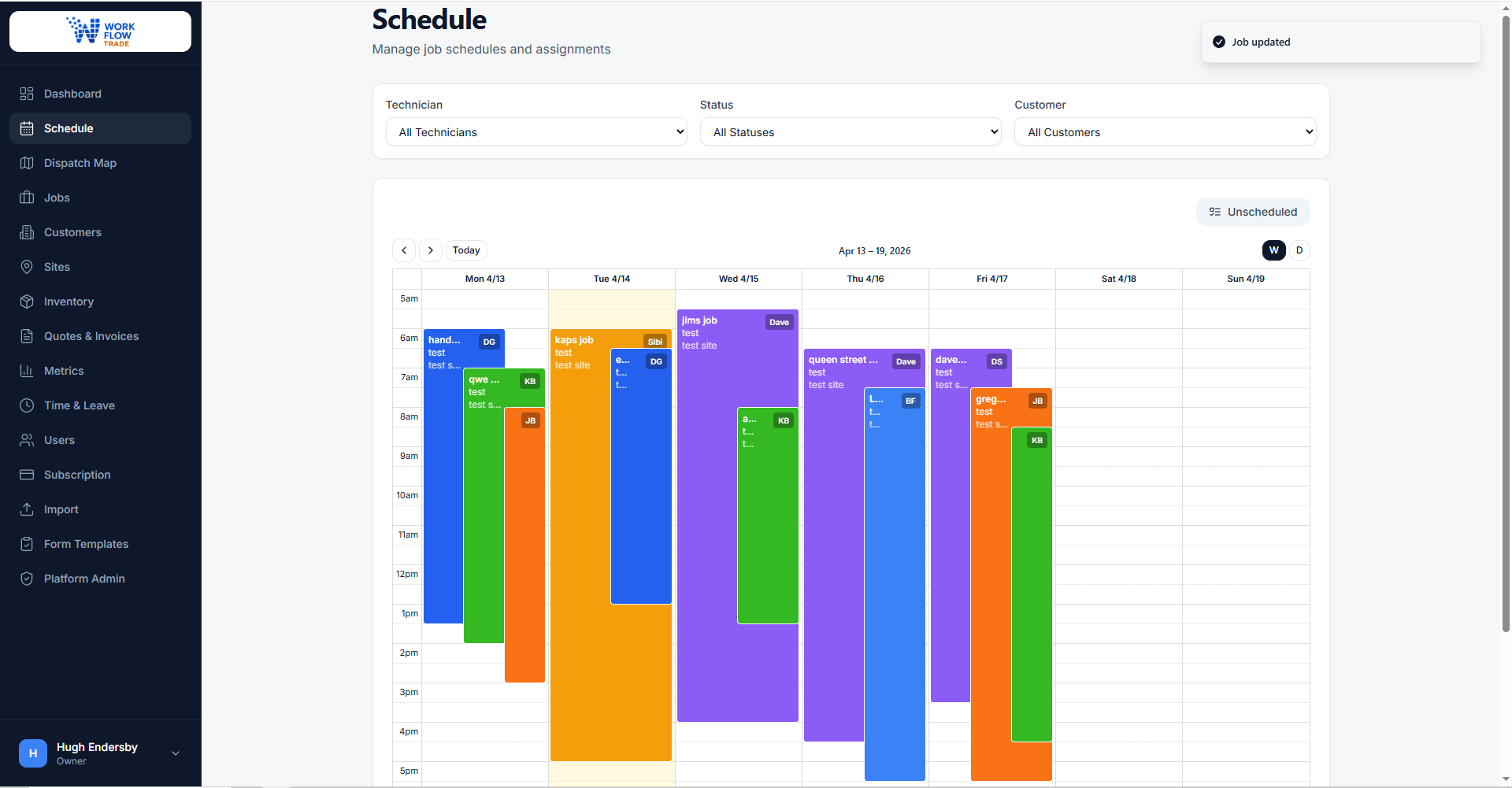Go to the Jobs page

101,198
